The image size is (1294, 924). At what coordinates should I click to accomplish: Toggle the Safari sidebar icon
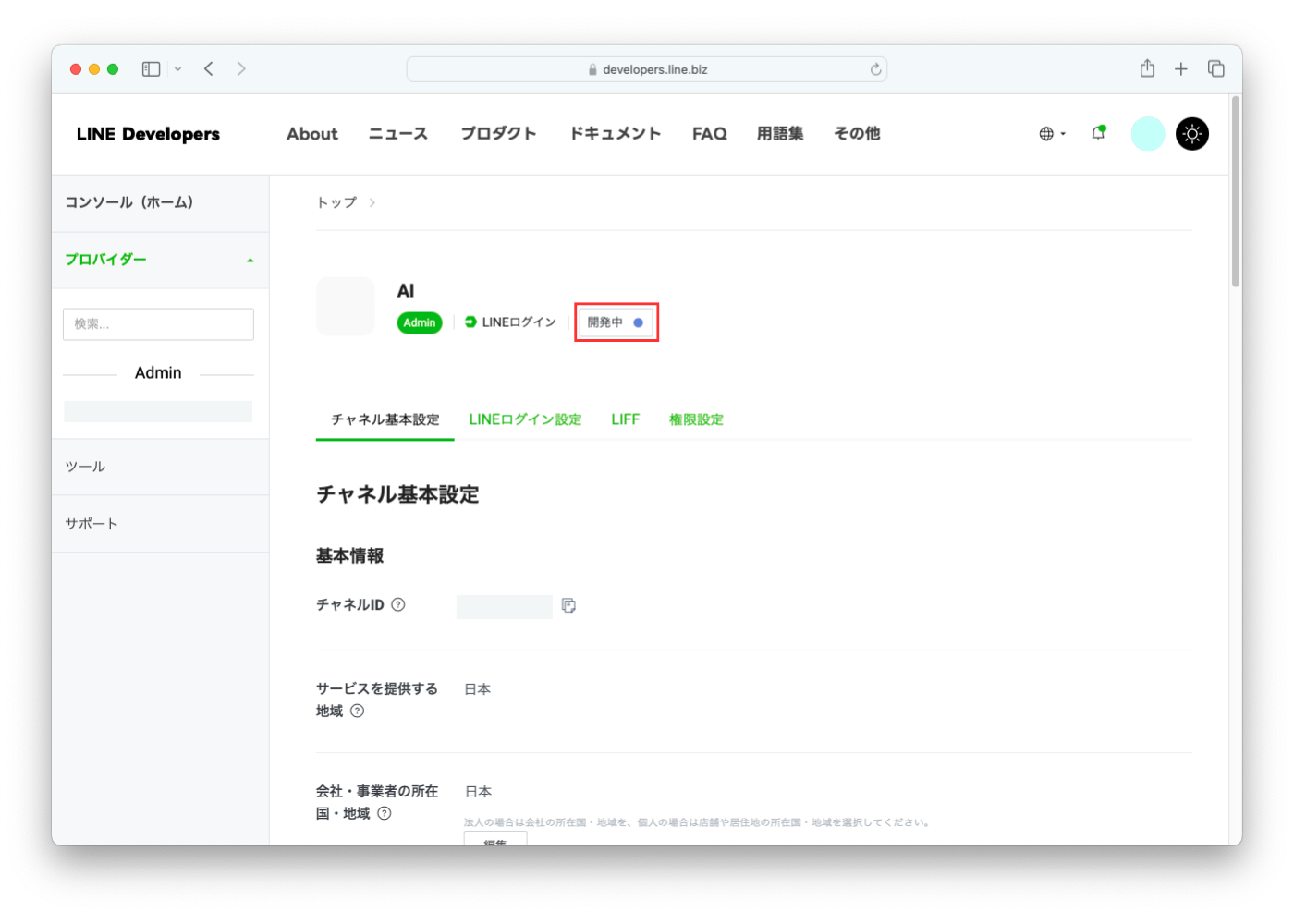pos(151,69)
